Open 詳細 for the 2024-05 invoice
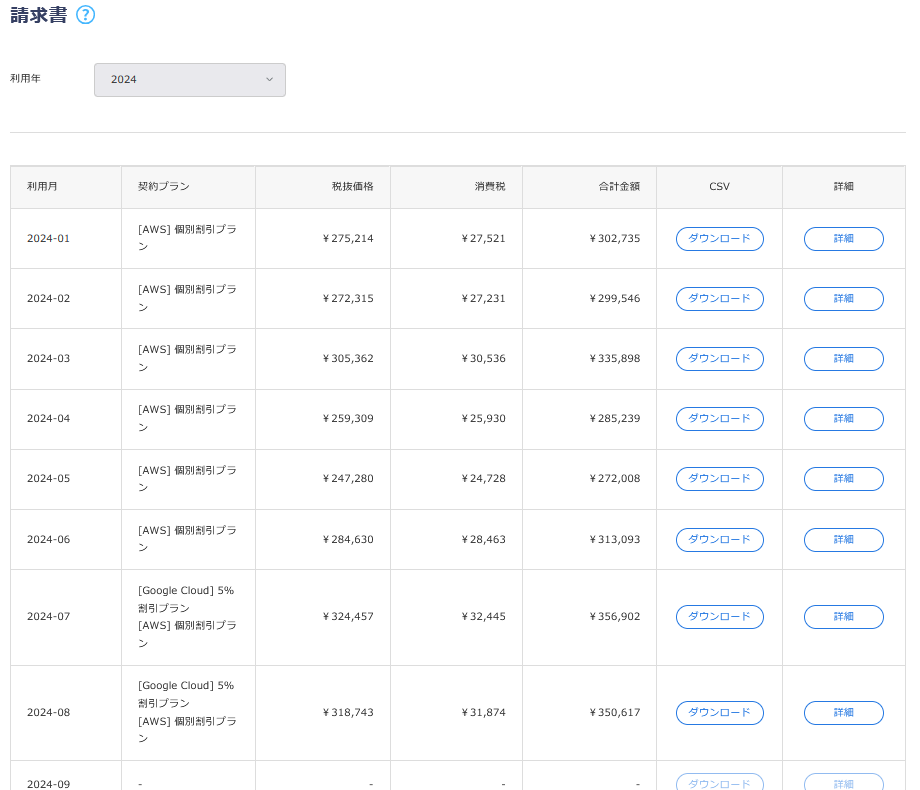Image resolution: width=920 pixels, height=790 pixels. pos(843,479)
